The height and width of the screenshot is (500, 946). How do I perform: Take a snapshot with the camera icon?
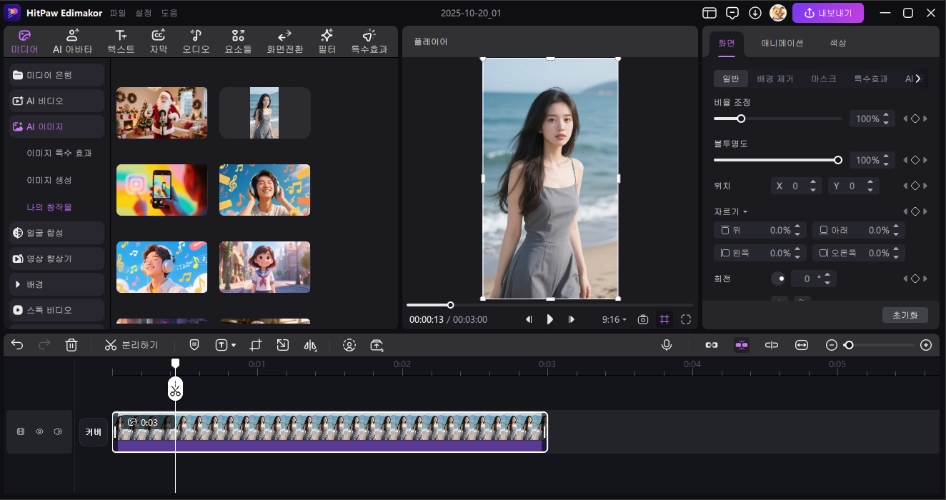(x=643, y=320)
